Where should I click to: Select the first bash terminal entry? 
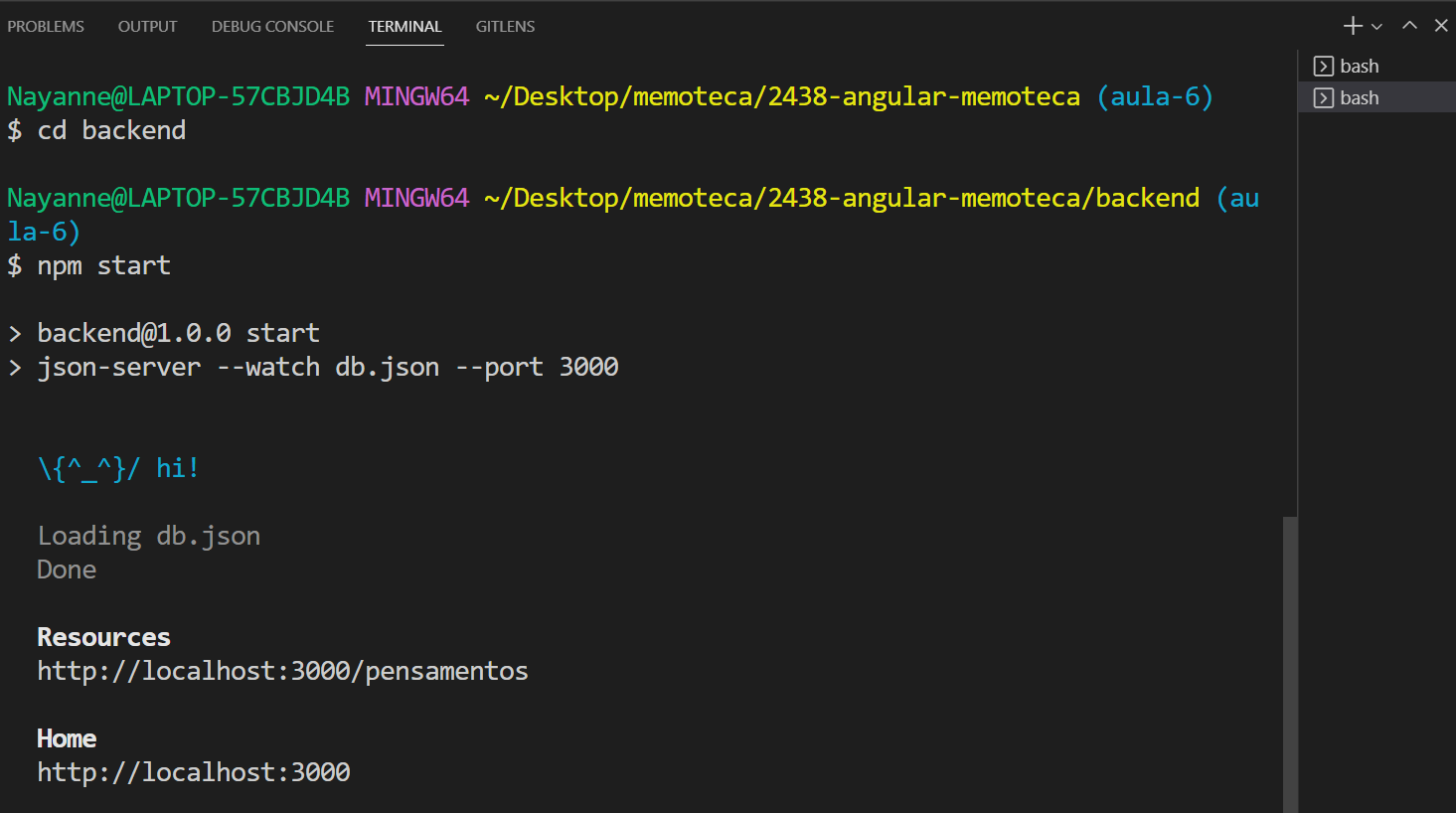tap(1376, 66)
